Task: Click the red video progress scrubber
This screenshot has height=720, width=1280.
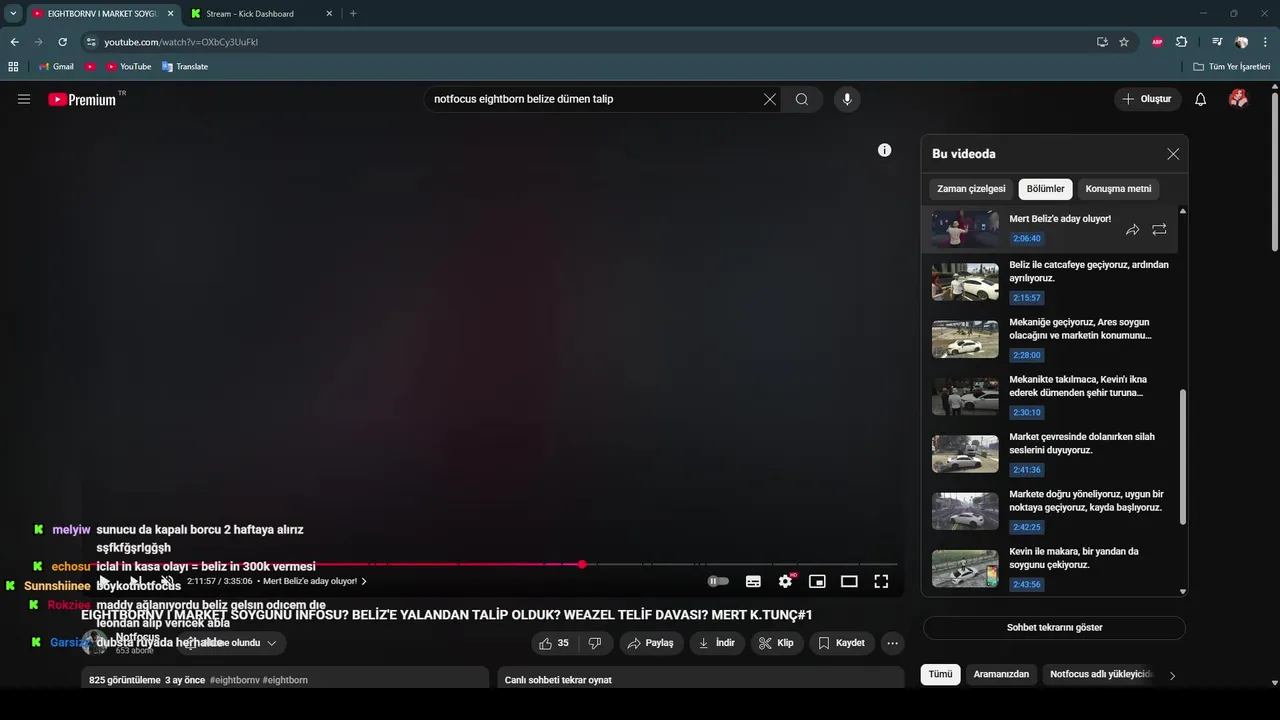Action: [582, 565]
